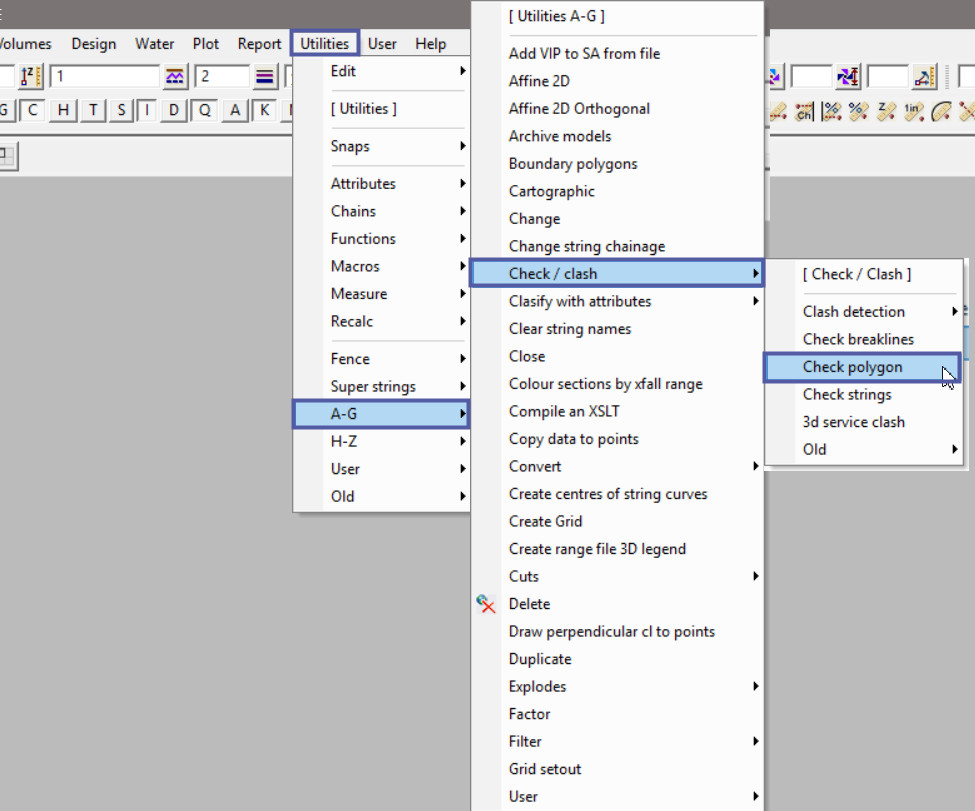Open the Plot menu
The height and width of the screenshot is (811, 975).
pos(206,44)
